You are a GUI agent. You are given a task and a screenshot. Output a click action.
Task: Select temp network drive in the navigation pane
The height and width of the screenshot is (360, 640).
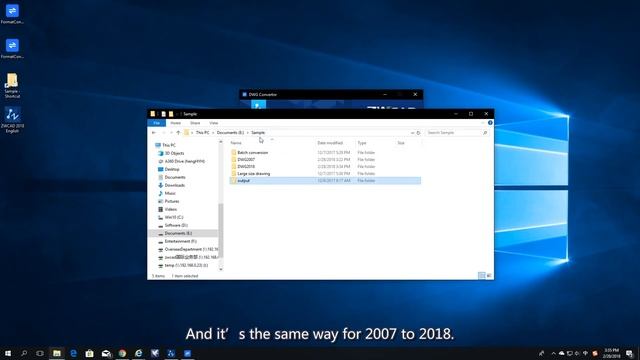point(186,265)
